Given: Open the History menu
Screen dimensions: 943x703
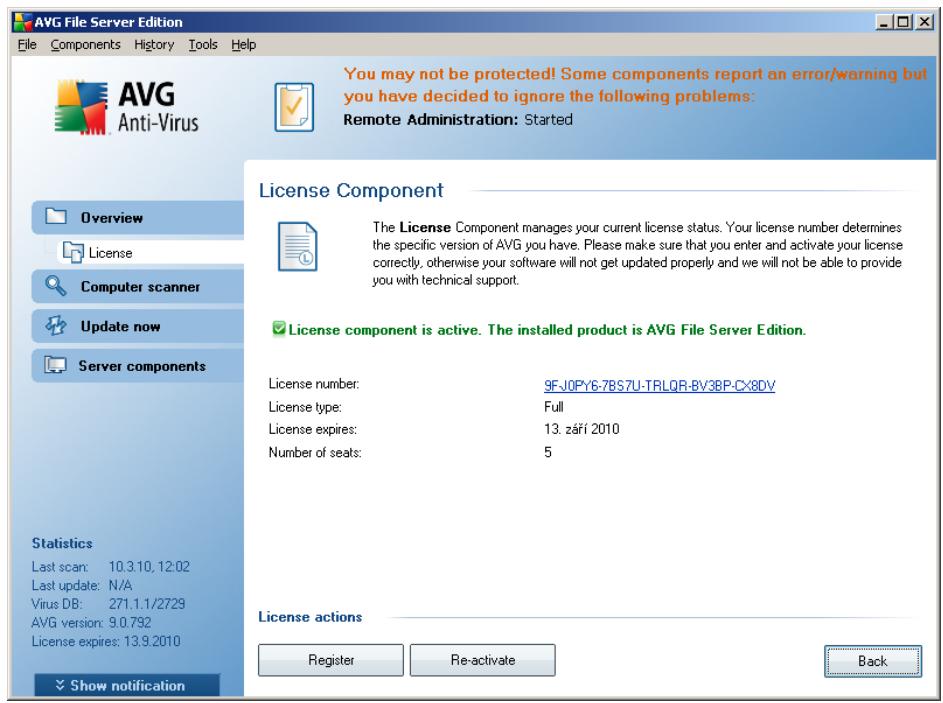Looking at the screenshot, I should click(154, 45).
